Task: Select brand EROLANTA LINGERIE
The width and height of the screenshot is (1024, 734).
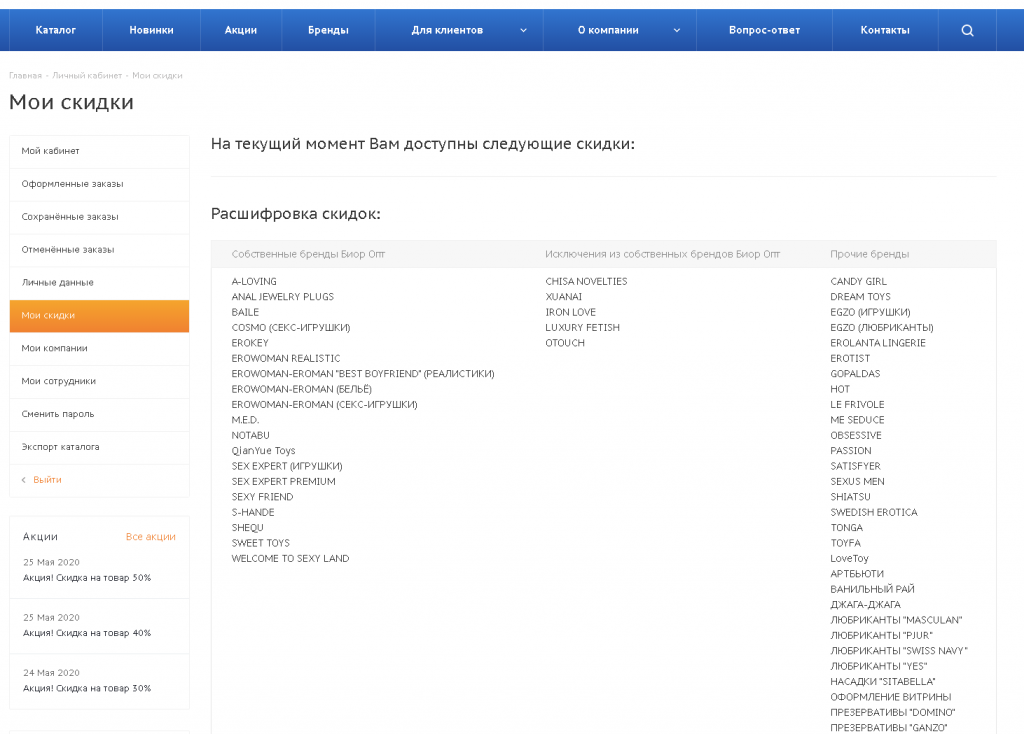Action: point(878,343)
